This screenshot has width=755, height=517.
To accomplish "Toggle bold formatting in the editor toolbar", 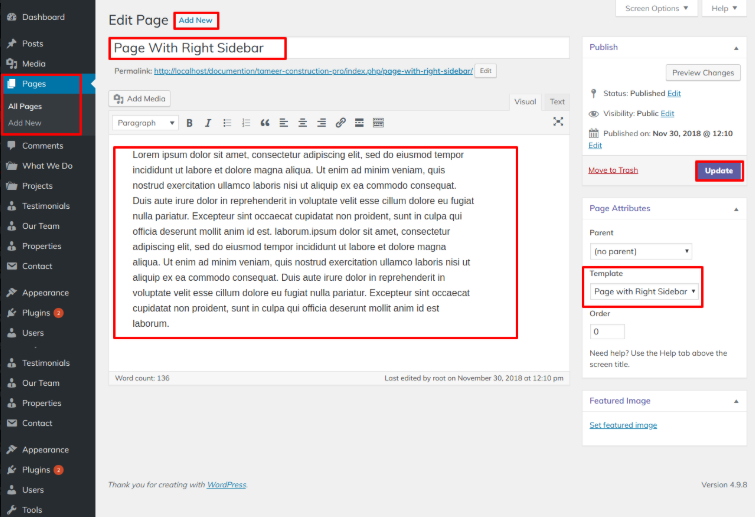I will (190, 123).
